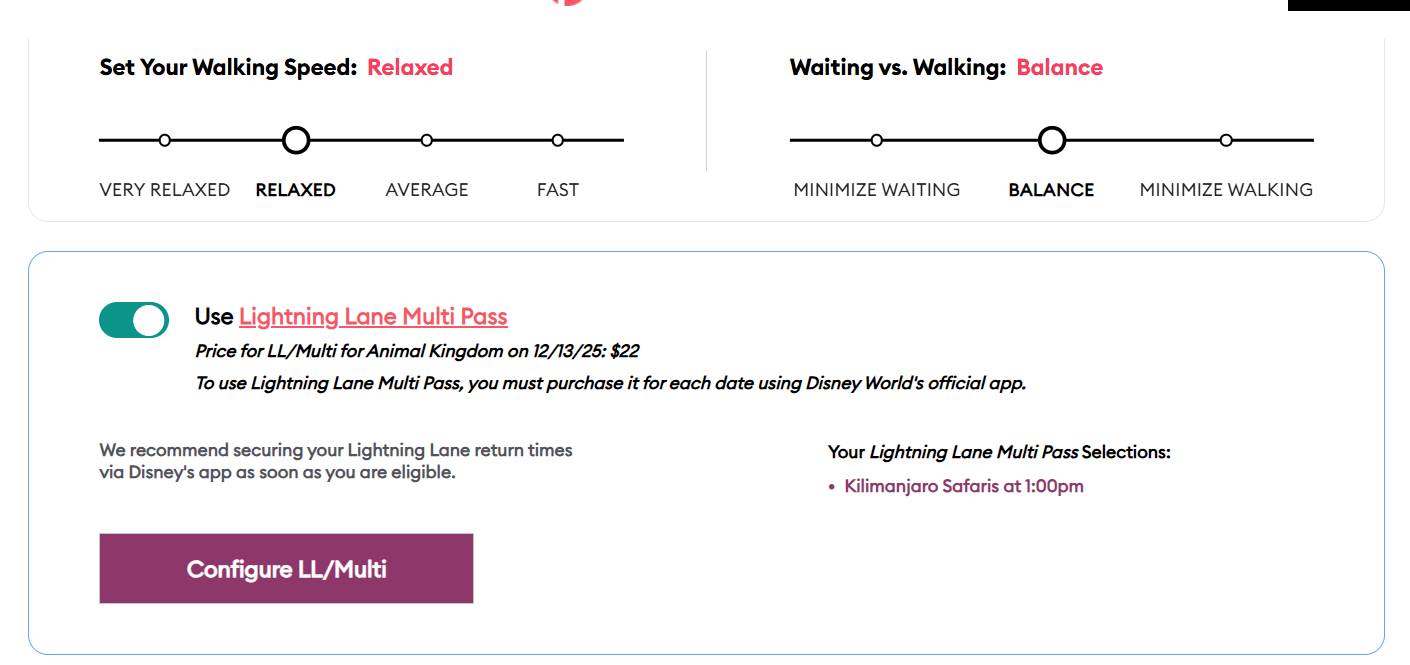
Task: Click the Minimize Waiting slider dot
Action: tap(877, 140)
